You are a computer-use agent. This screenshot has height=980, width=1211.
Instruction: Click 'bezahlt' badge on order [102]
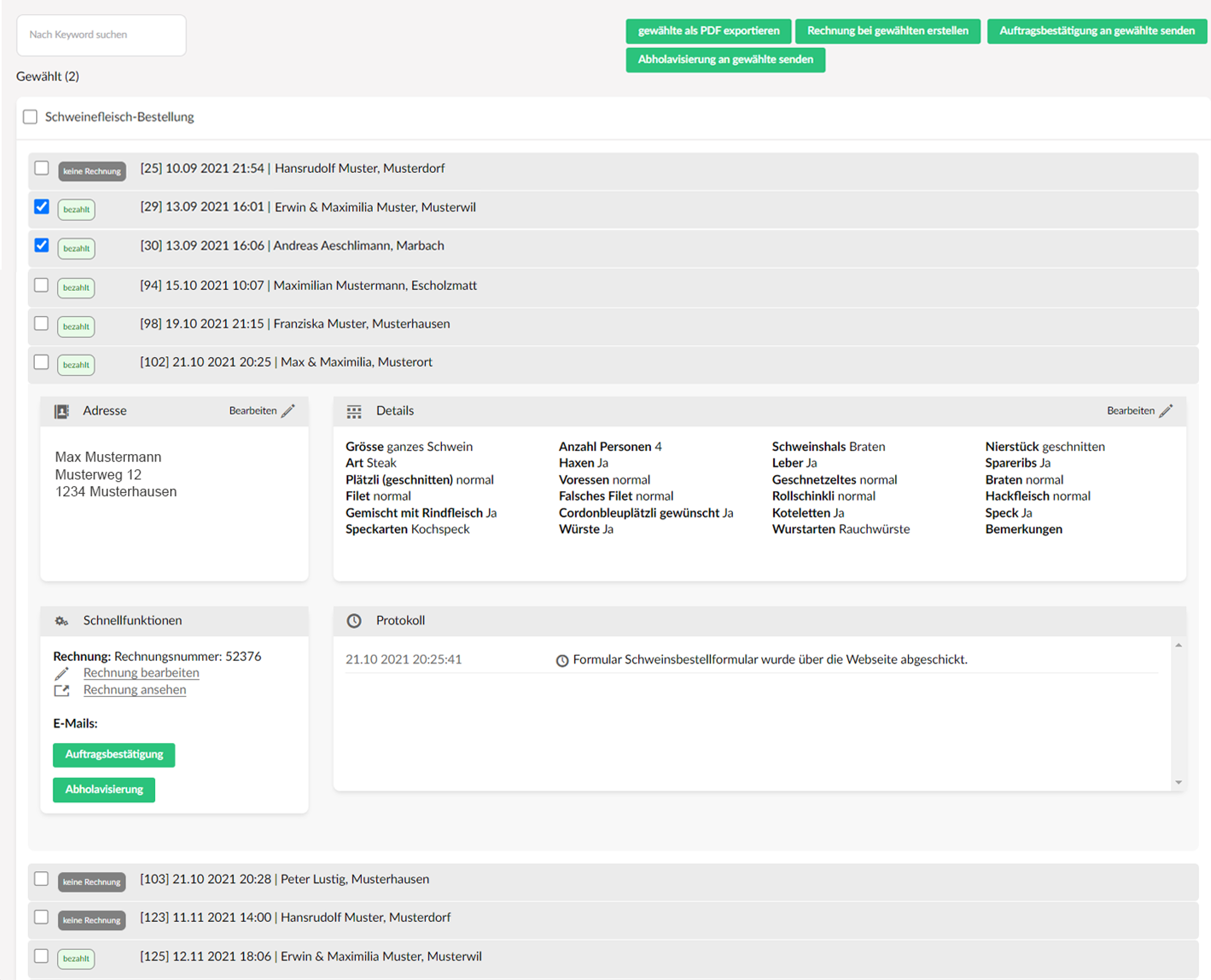tap(76, 365)
